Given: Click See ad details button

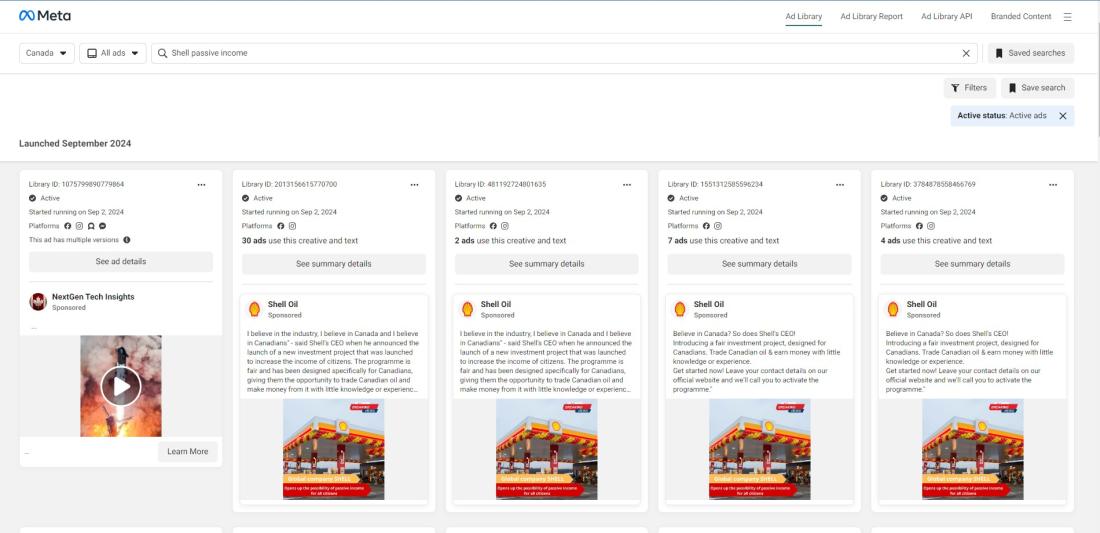Looking at the screenshot, I should coord(121,262).
